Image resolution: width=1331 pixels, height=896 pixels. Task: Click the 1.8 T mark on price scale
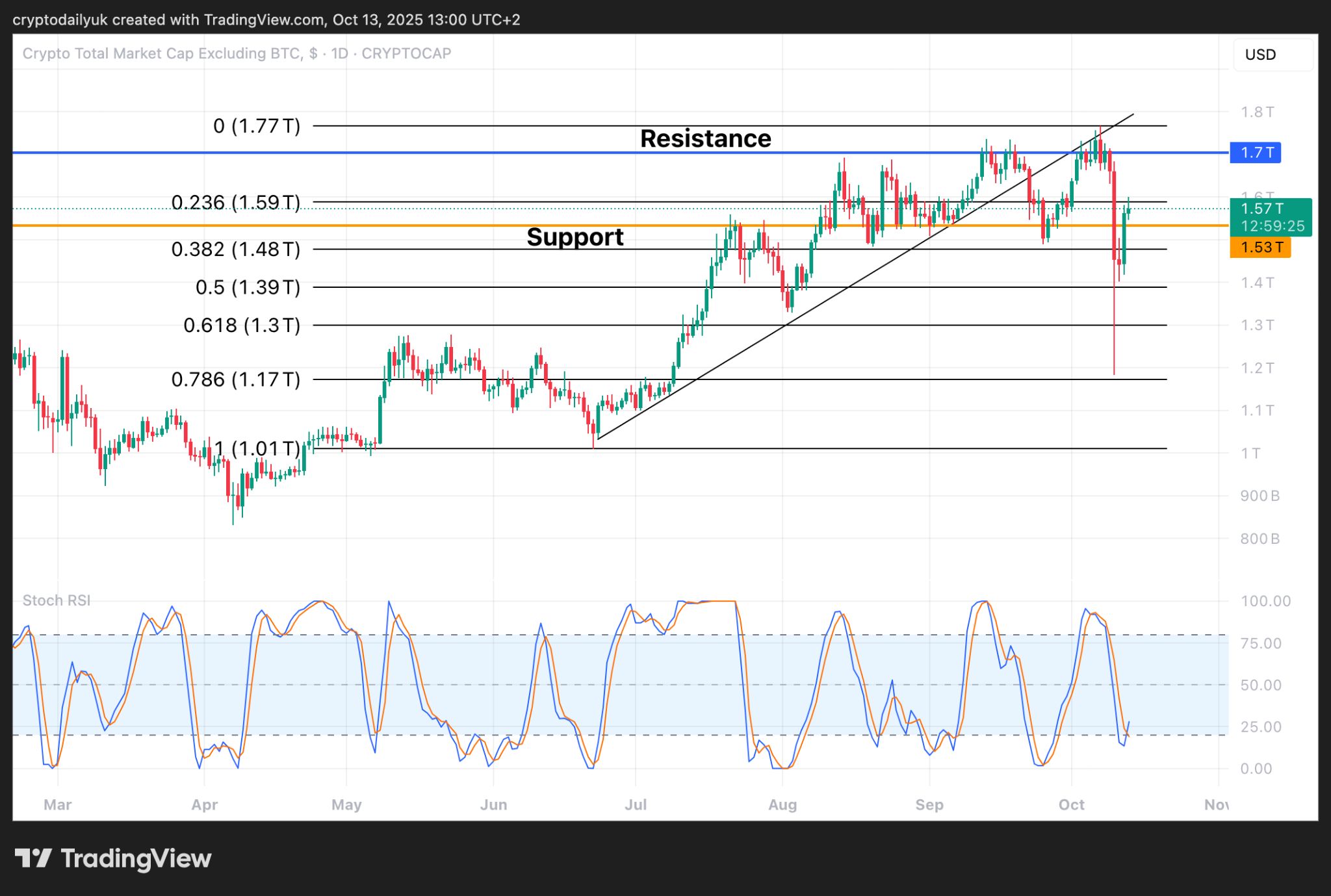[1257, 112]
